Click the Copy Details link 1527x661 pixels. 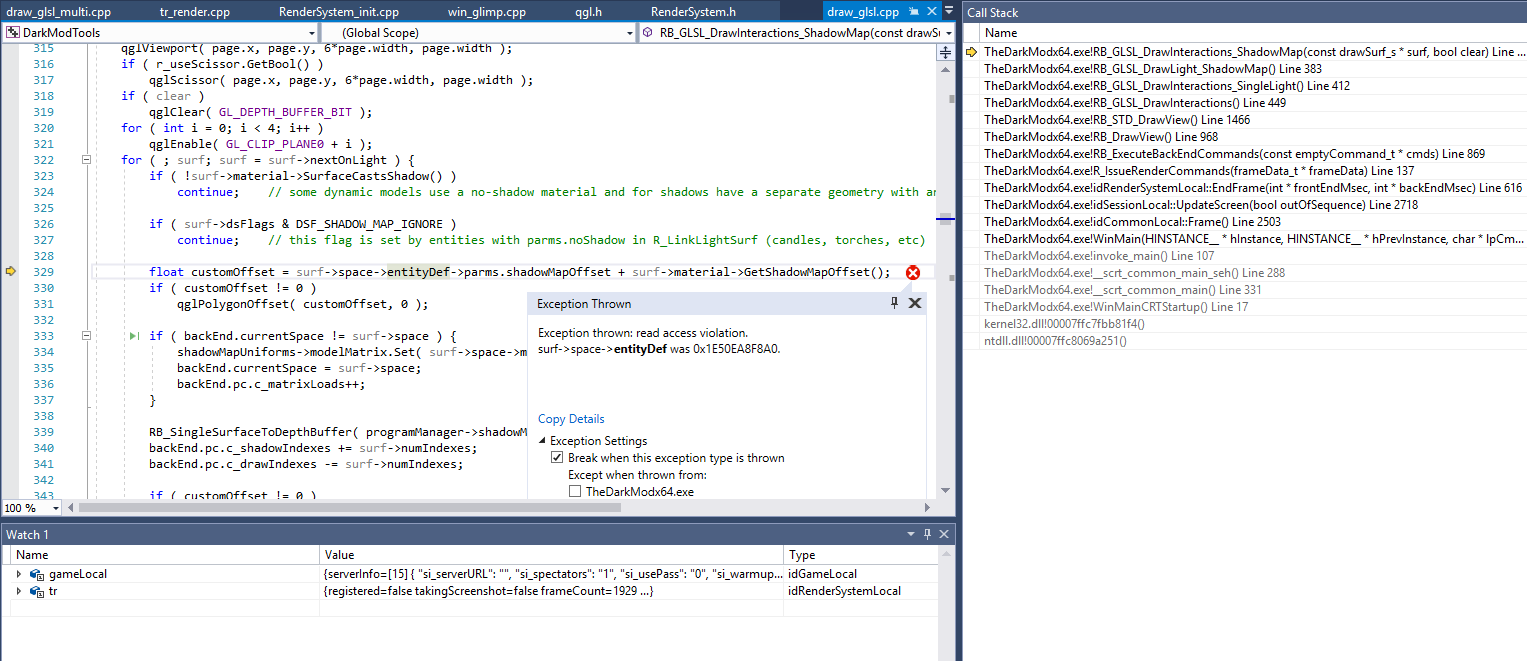coord(571,419)
